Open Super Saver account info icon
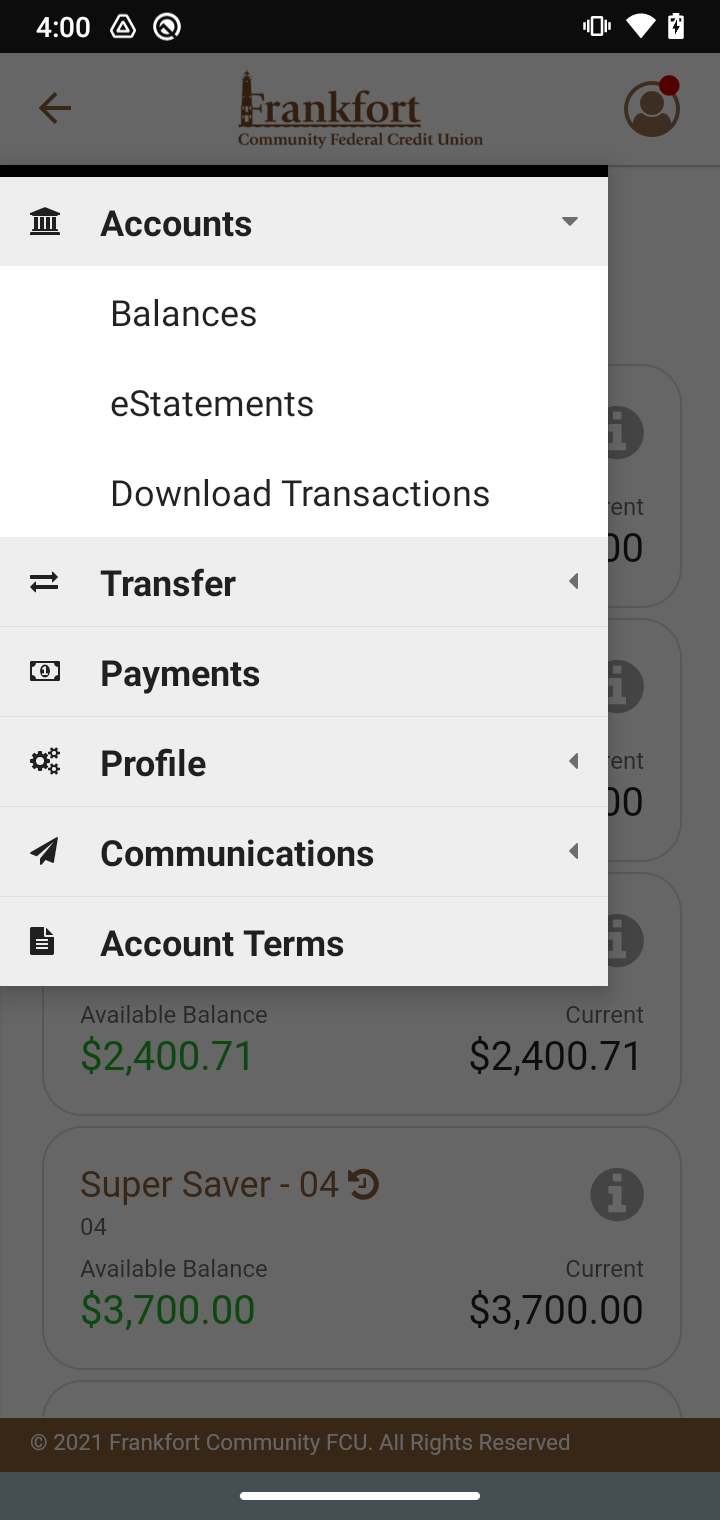The image size is (720, 1520). [617, 1194]
